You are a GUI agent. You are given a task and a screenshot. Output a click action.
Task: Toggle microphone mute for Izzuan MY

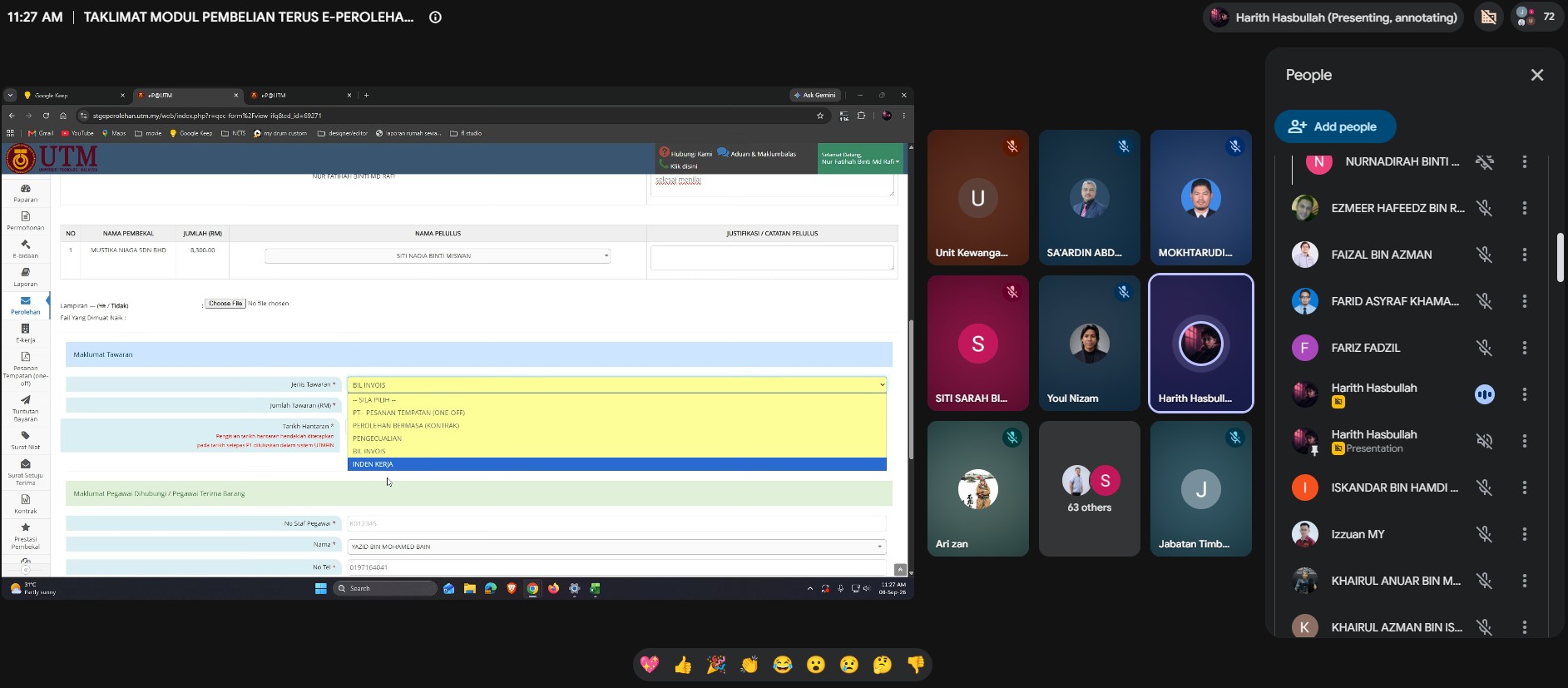[1484, 534]
